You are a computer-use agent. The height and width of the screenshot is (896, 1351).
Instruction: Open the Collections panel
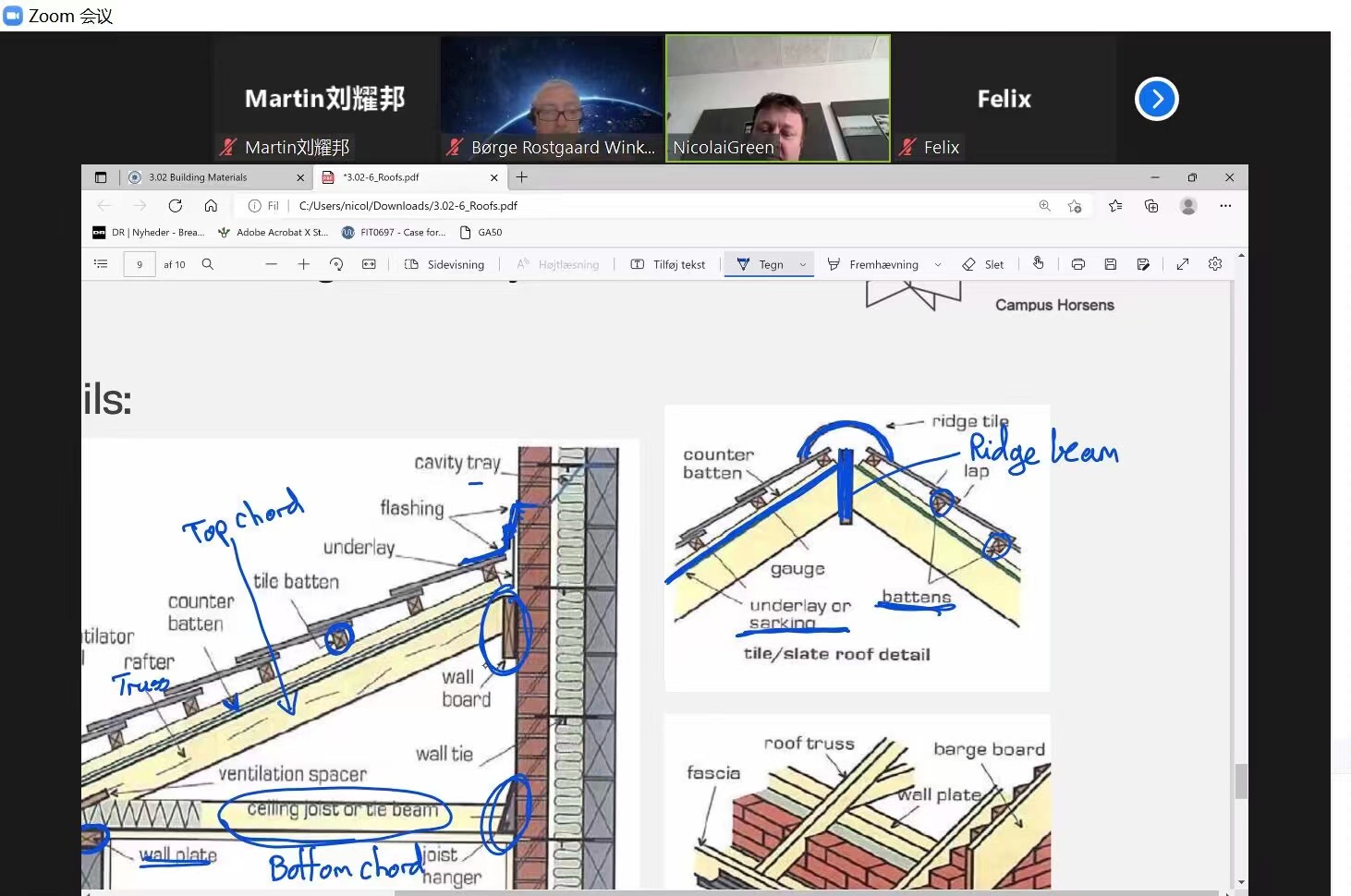tap(1151, 205)
